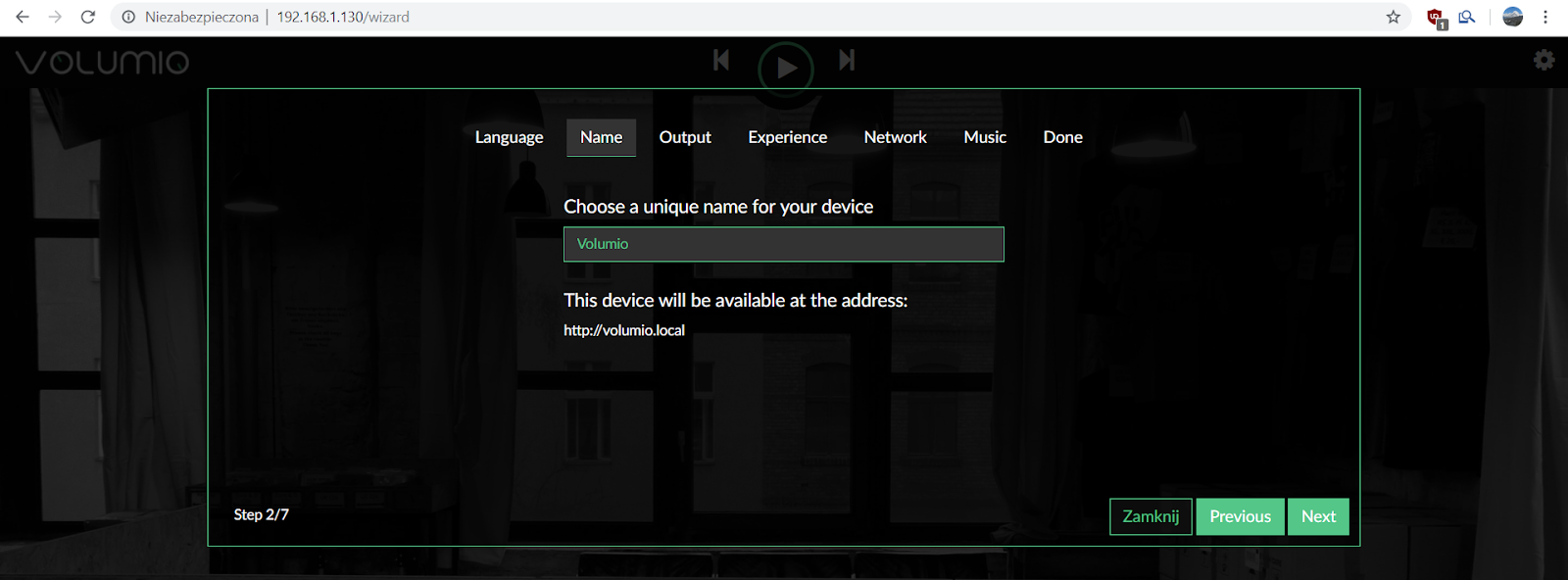This screenshot has height=580, width=1568.
Task: Open Volumio settings gear
Action: pos(1544,61)
